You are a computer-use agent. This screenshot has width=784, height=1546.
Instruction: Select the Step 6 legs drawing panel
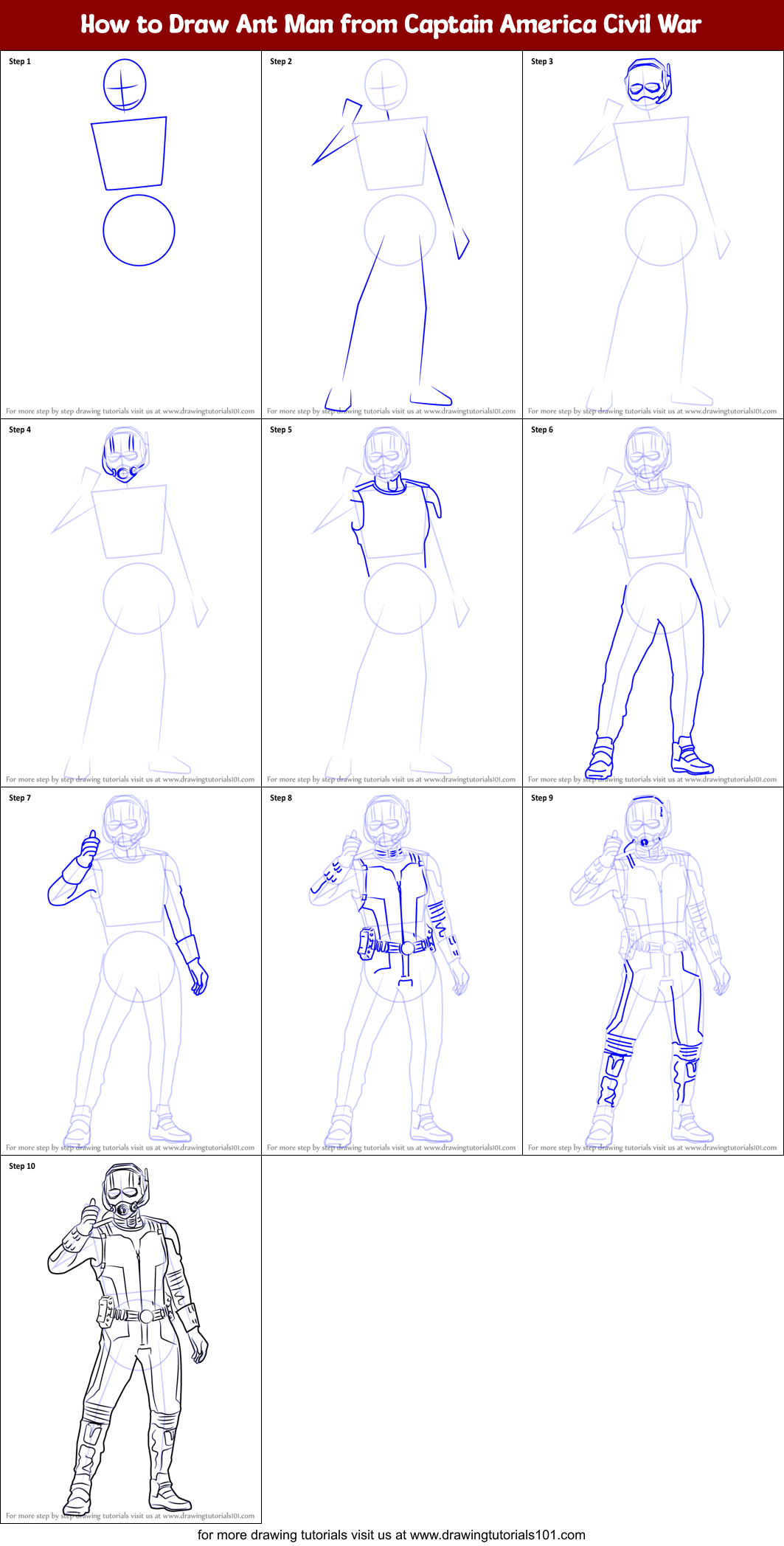pyautogui.click(x=653, y=603)
